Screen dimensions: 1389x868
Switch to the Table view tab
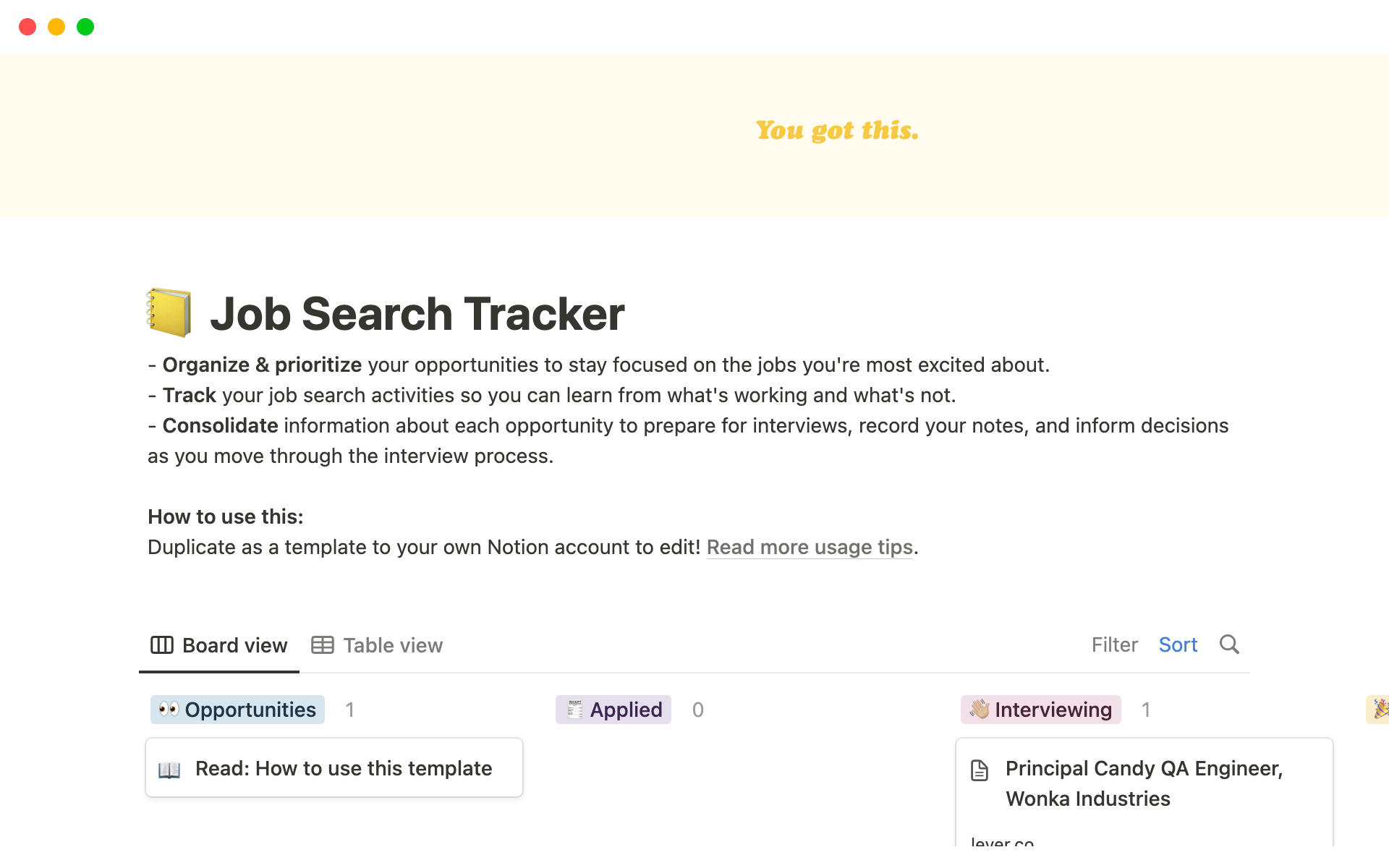[x=378, y=645]
